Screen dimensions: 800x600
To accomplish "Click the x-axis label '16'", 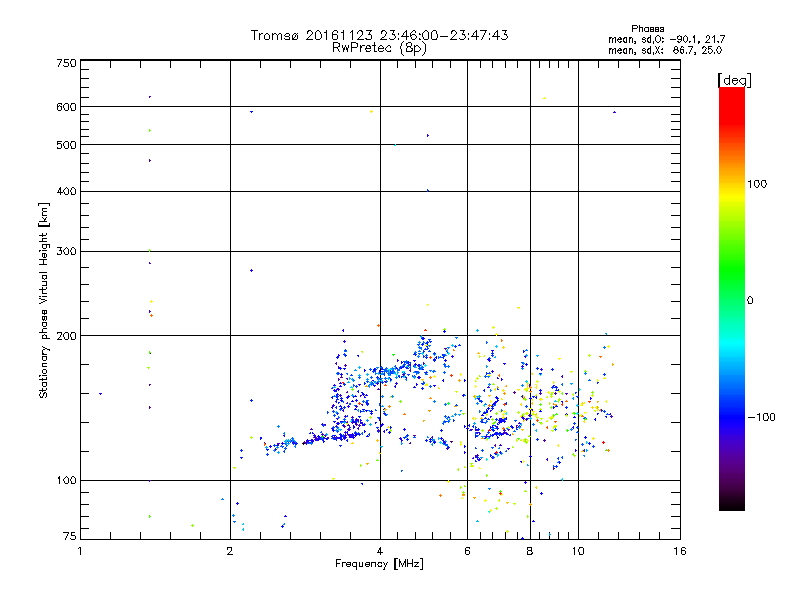I will 680,551.
